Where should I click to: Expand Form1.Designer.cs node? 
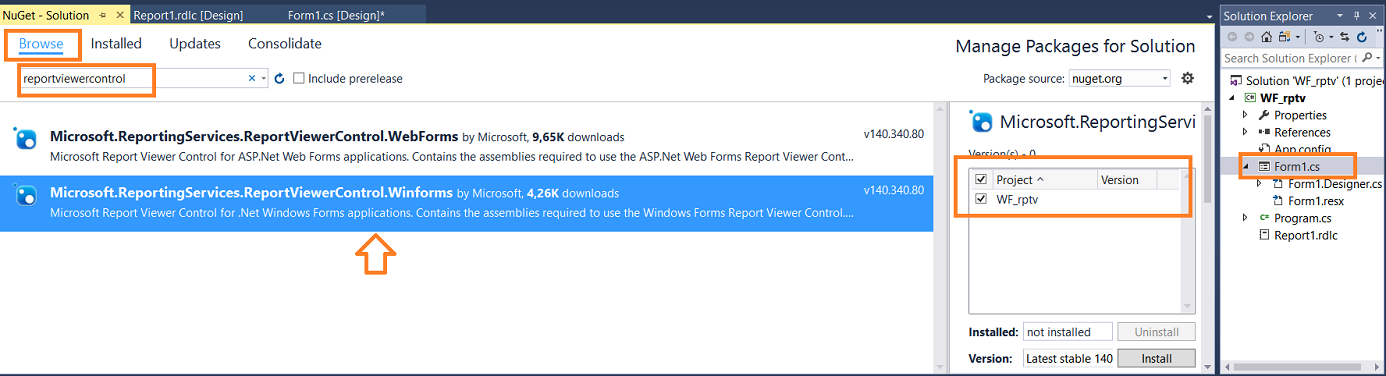coord(1259,184)
